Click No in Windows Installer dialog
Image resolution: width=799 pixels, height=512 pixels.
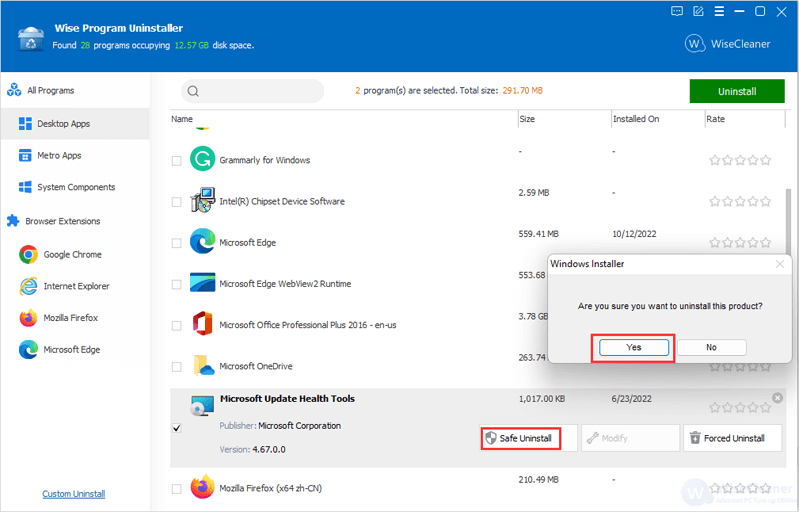coord(711,347)
